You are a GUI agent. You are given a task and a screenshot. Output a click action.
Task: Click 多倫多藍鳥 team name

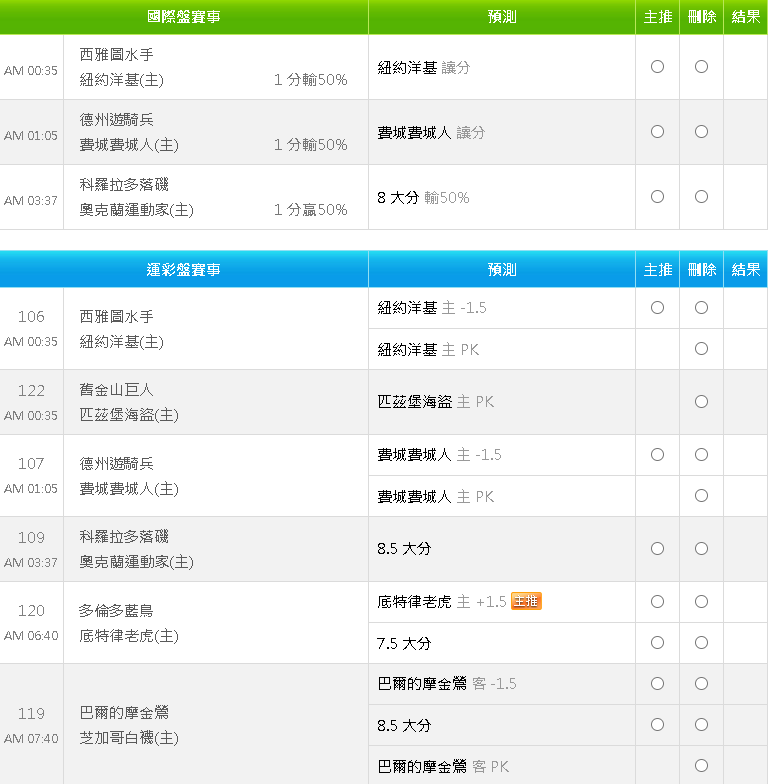click(116, 610)
